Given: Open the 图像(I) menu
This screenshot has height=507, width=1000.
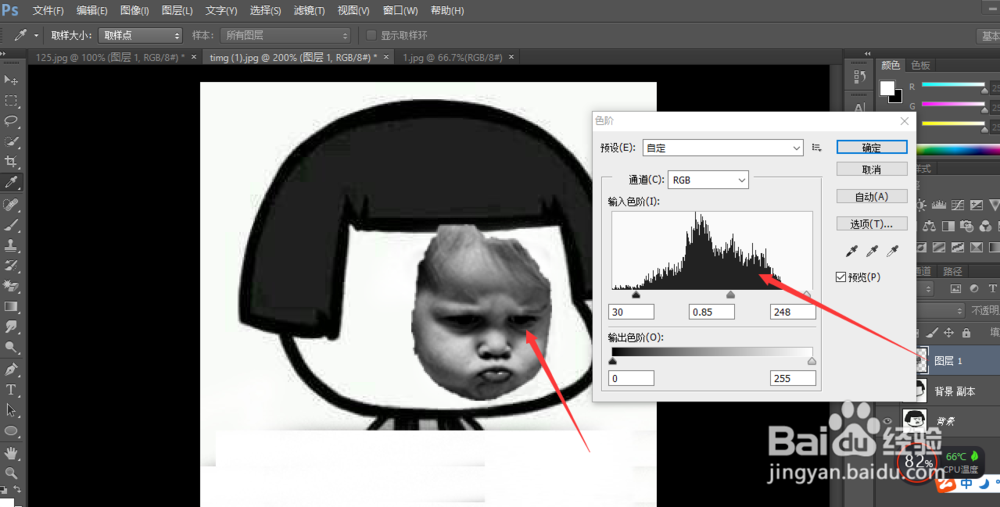Looking at the screenshot, I should click(x=135, y=11).
